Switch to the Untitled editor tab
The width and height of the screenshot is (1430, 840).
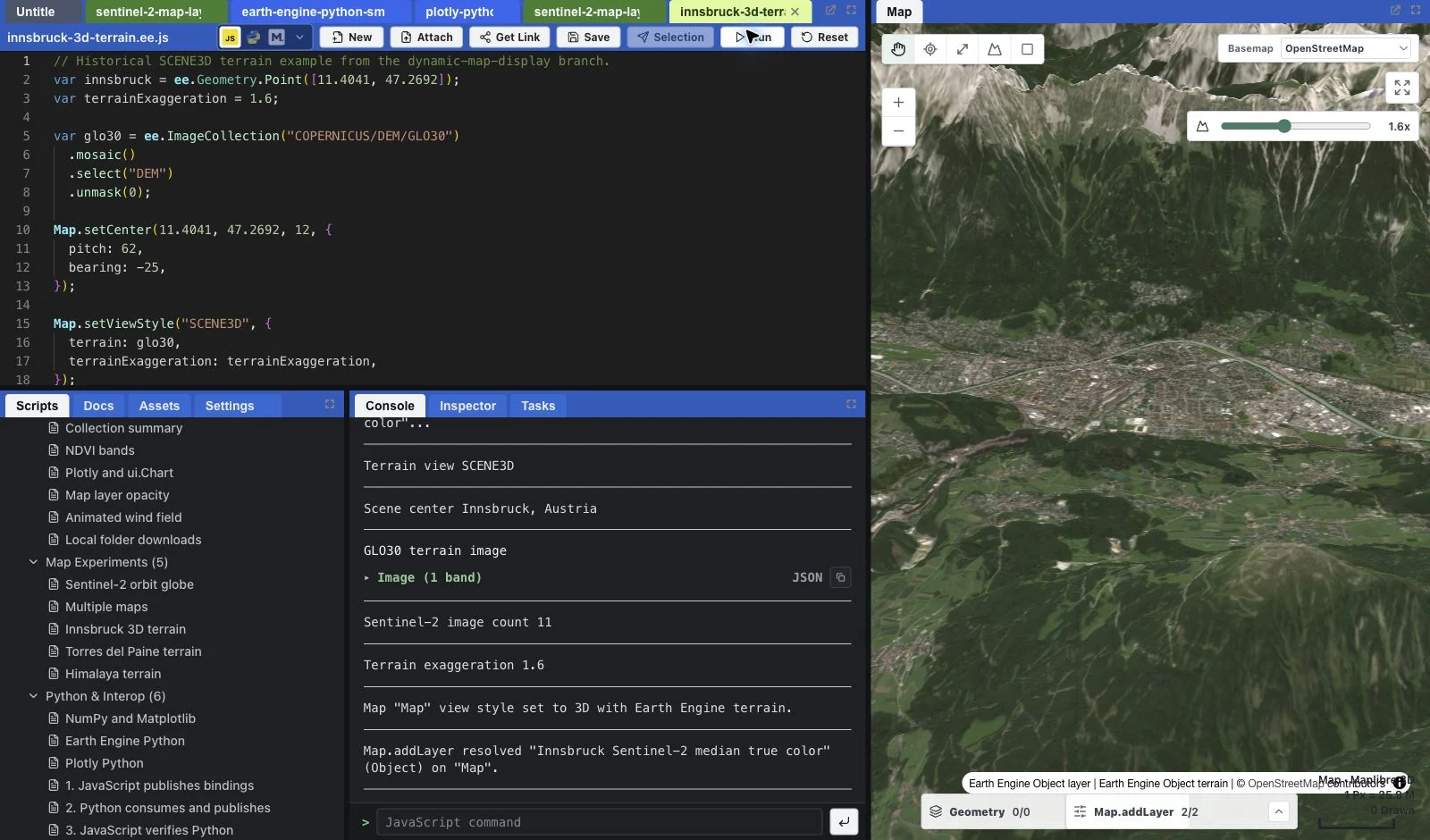pyautogui.click(x=36, y=12)
